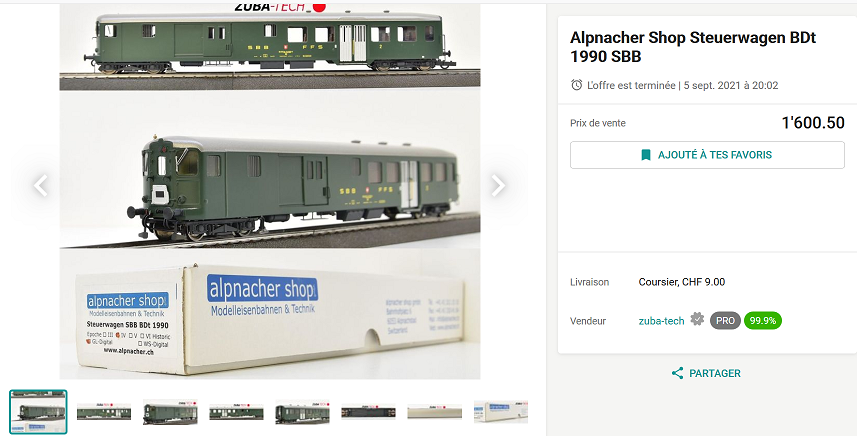The height and width of the screenshot is (436, 857).
Task: Select the alpnacher shop box label thumbnail
Action: [501, 412]
